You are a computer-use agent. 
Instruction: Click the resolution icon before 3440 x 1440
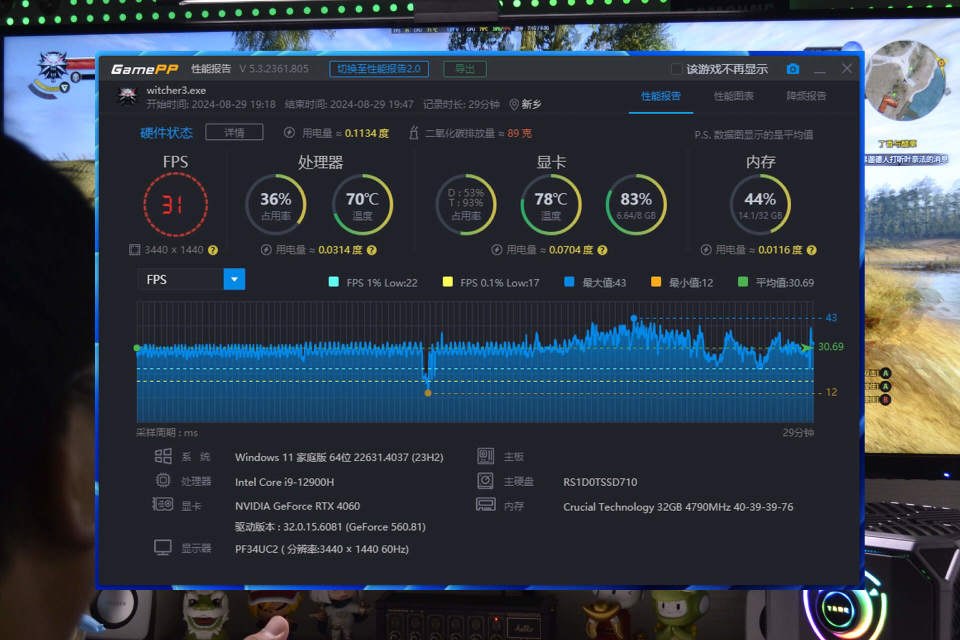(x=135, y=250)
